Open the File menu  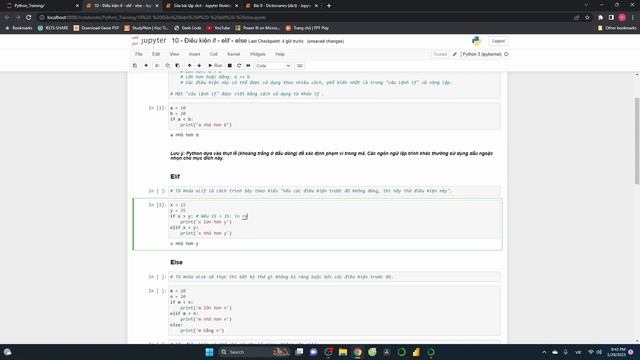coord(139,54)
